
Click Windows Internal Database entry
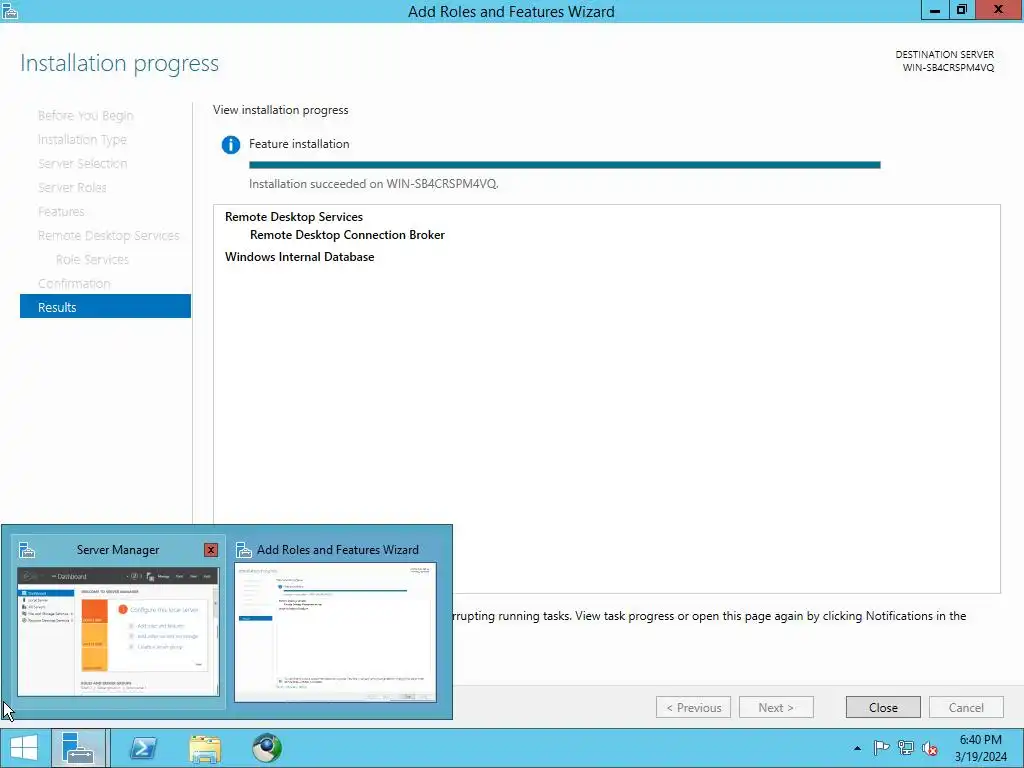tap(300, 257)
